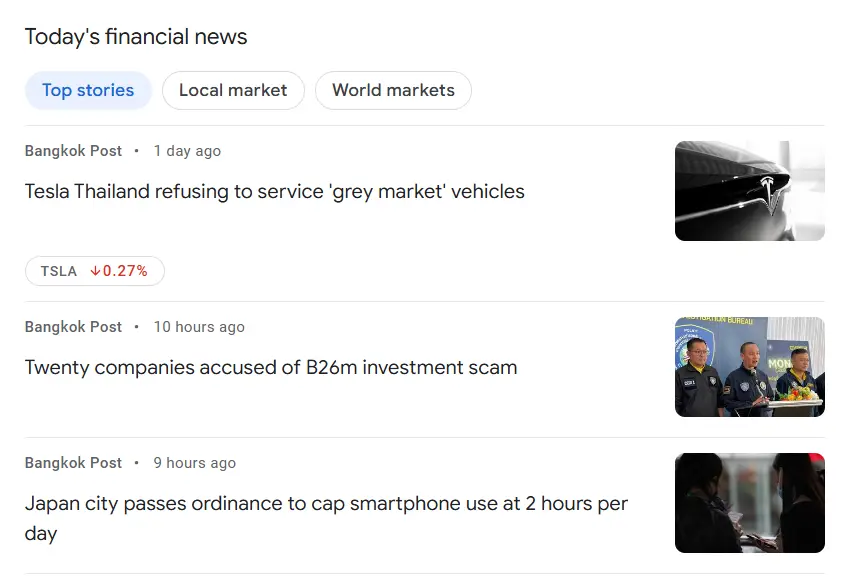Image resolution: width=844 pixels, height=578 pixels.
Task: Click Bangkok Post source above Tesla story
Action: point(73,151)
